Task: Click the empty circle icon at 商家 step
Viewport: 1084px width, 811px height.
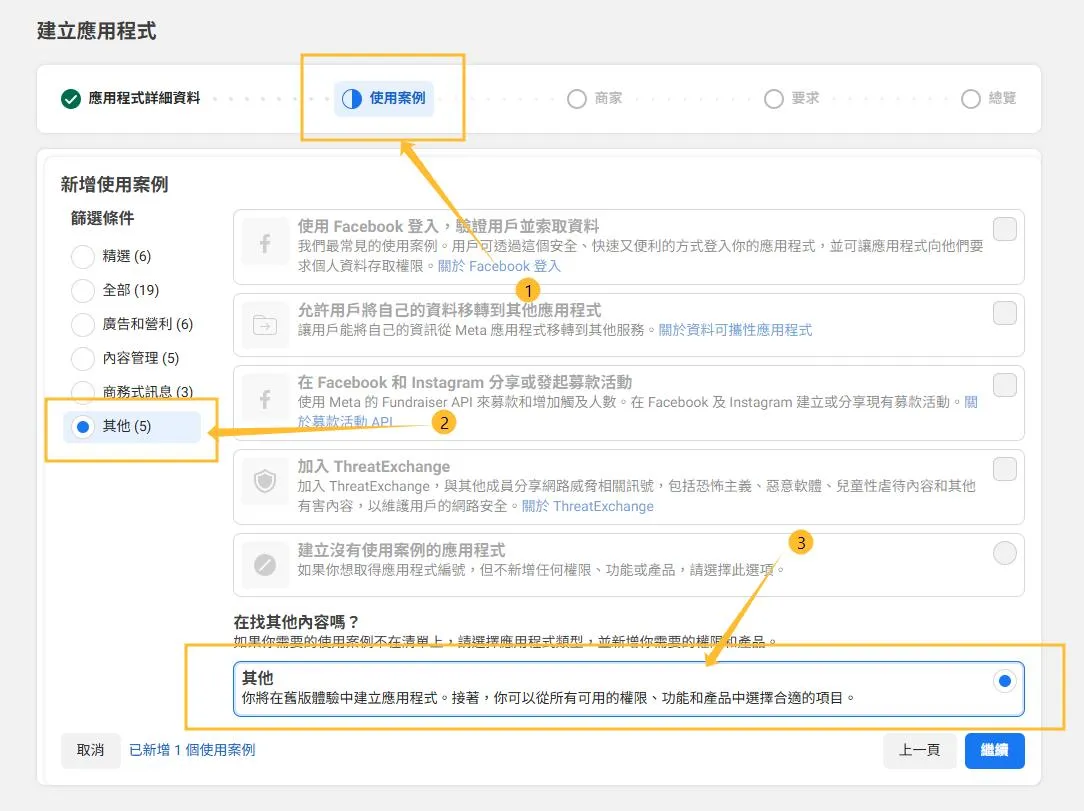Action: pos(576,99)
